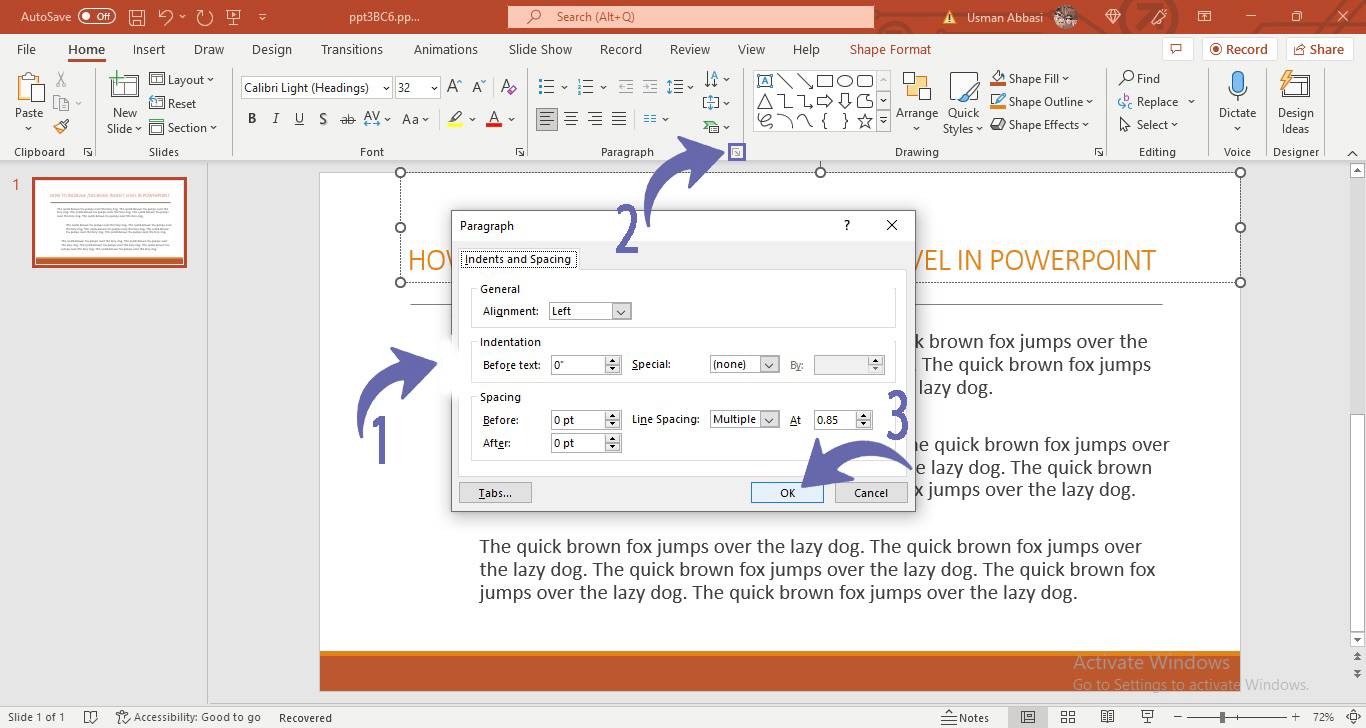The height and width of the screenshot is (728, 1366).
Task: Click the Record button top right
Action: coord(1237,49)
